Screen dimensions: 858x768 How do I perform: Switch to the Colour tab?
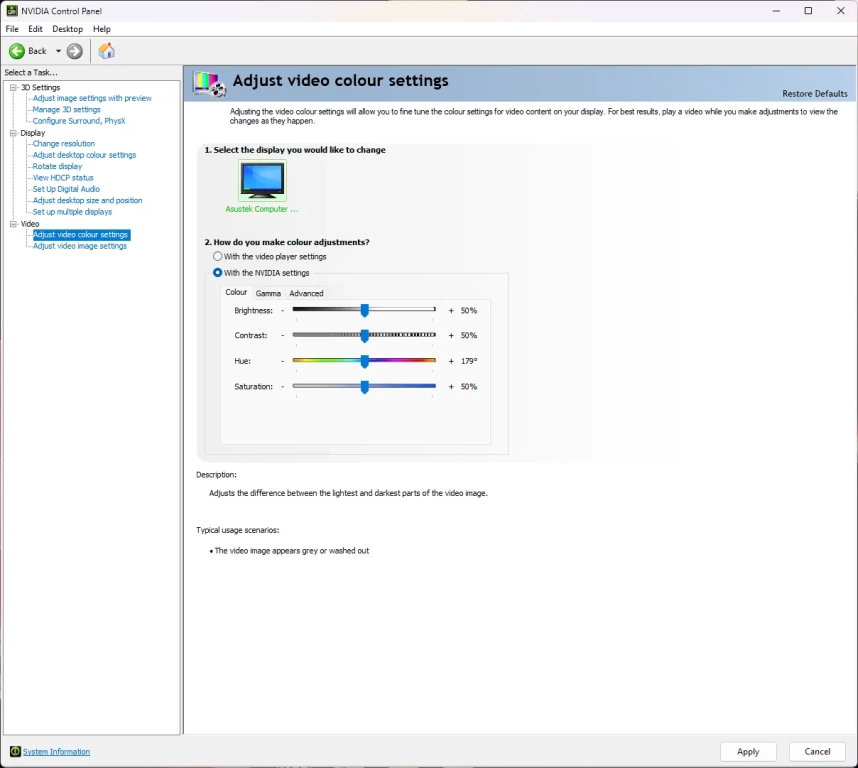click(x=236, y=293)
